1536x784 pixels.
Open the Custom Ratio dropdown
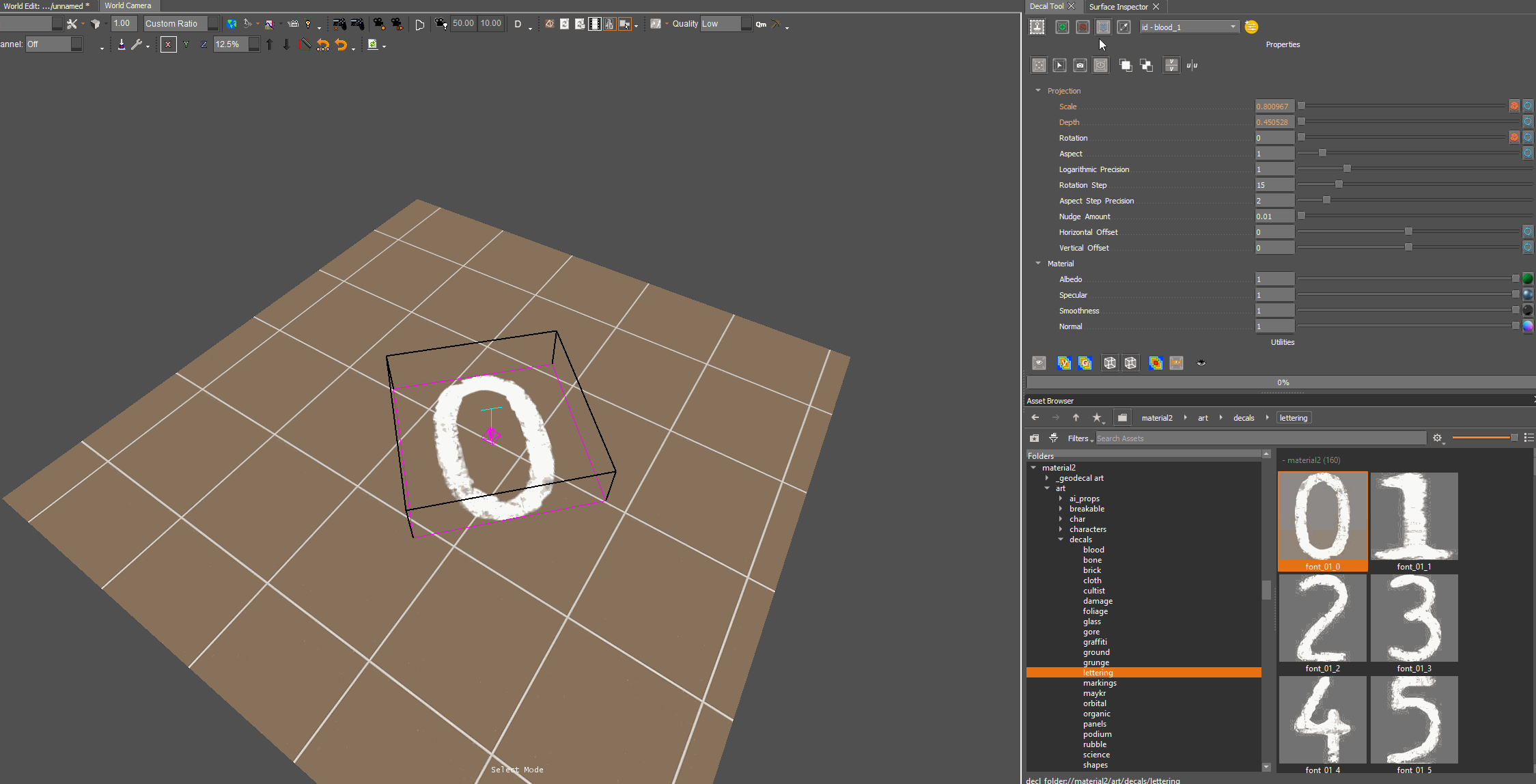click(x=181, y=23)
